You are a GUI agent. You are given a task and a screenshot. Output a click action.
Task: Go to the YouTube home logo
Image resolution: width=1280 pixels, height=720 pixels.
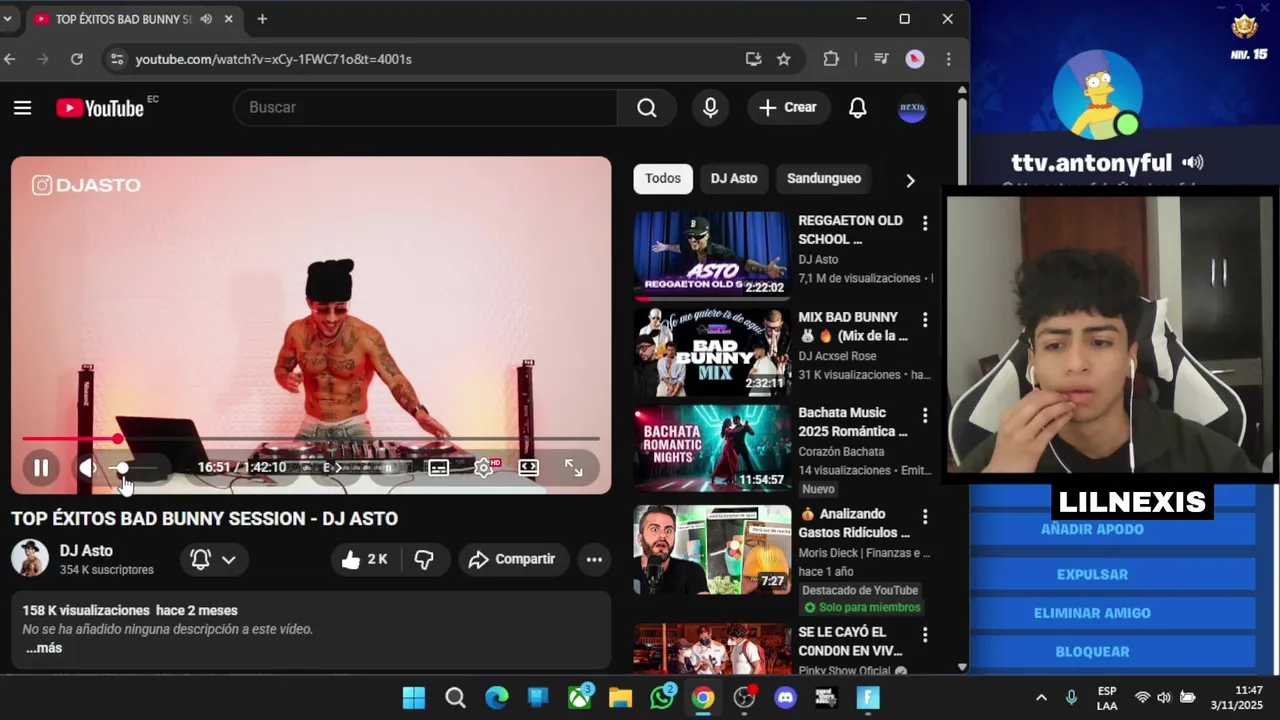tap(100, 108)
